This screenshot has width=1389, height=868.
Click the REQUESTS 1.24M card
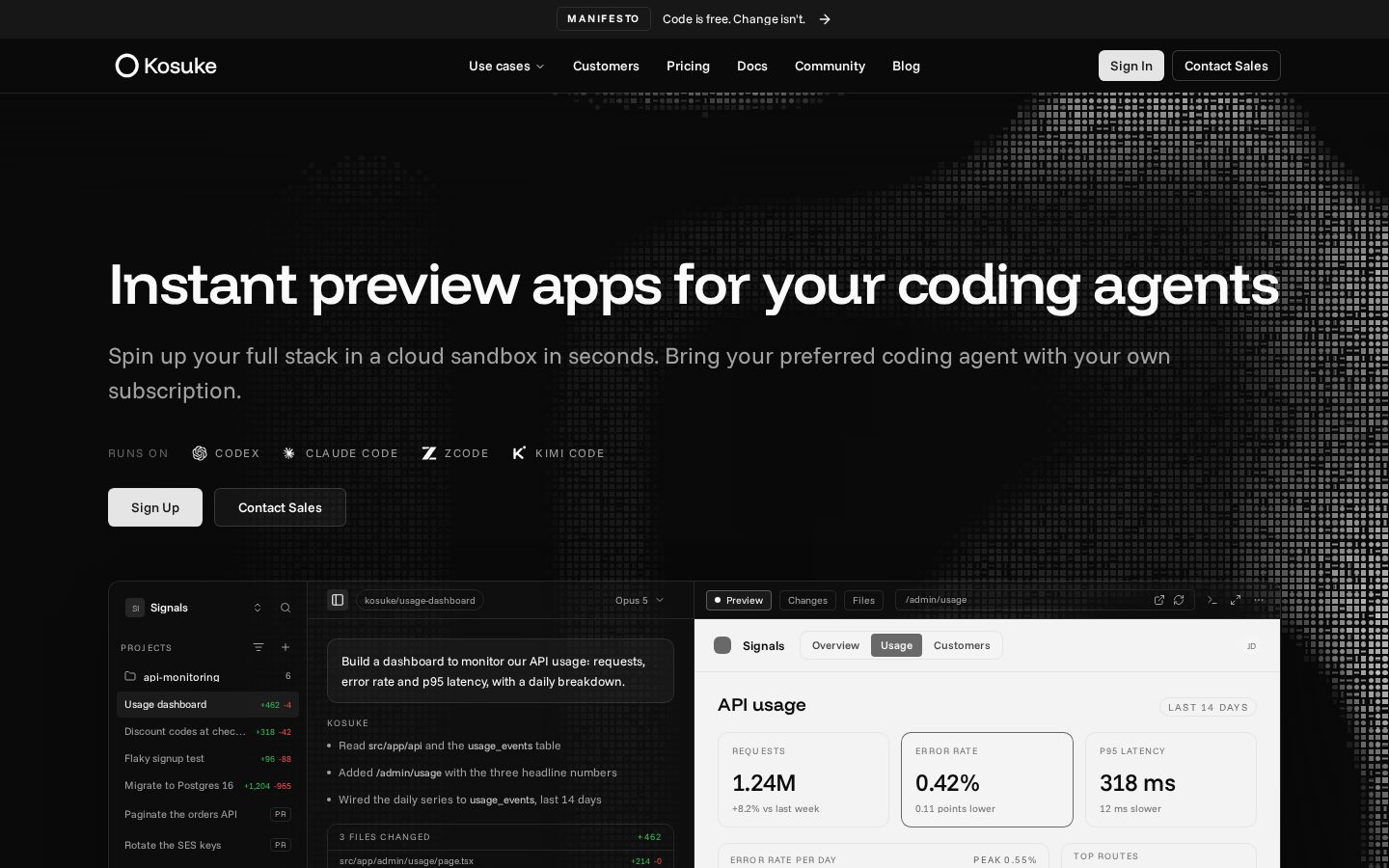[x=803, y=779]
